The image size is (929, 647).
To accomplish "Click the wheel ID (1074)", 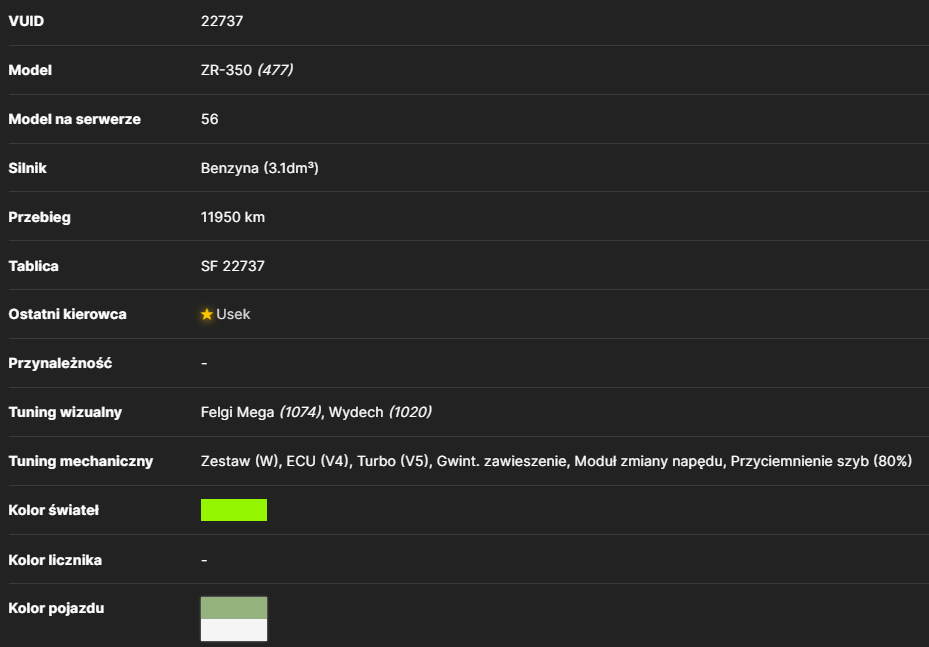I will point(300,412).
